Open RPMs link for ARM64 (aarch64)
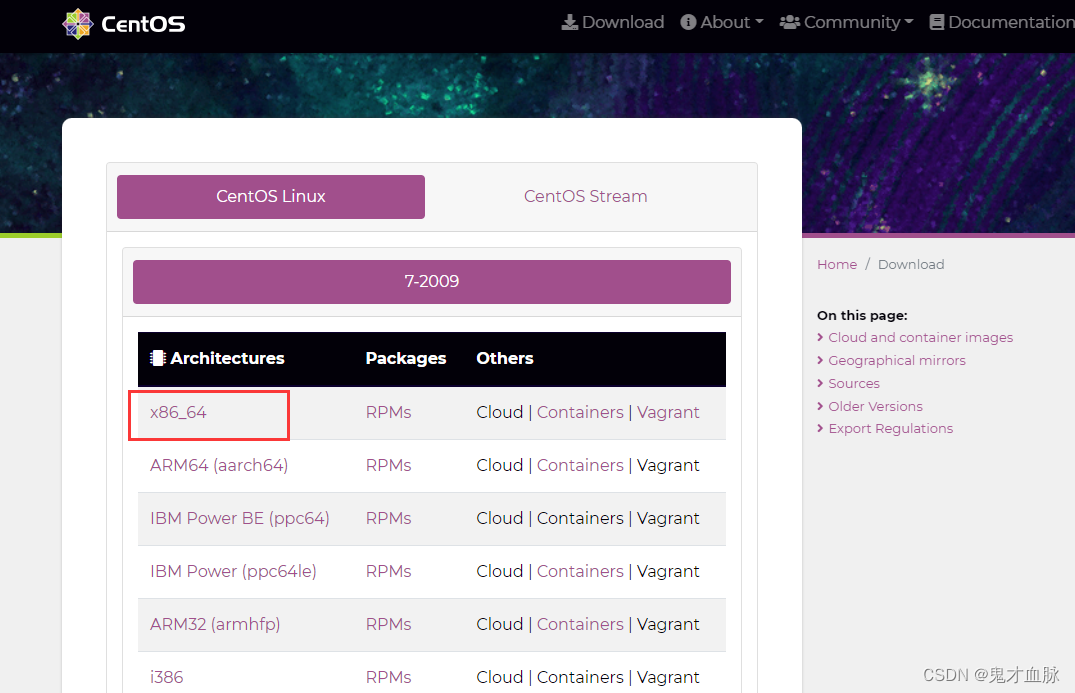 coord(388,465)
